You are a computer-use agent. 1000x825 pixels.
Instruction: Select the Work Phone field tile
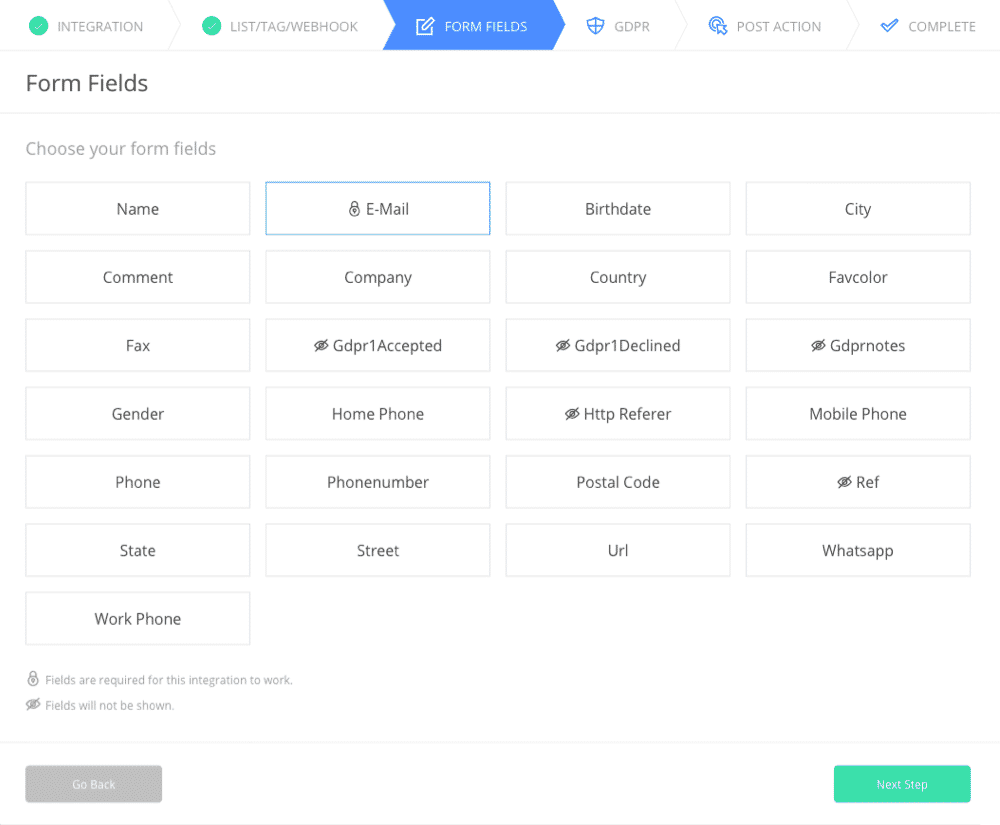tap(138, 618)
